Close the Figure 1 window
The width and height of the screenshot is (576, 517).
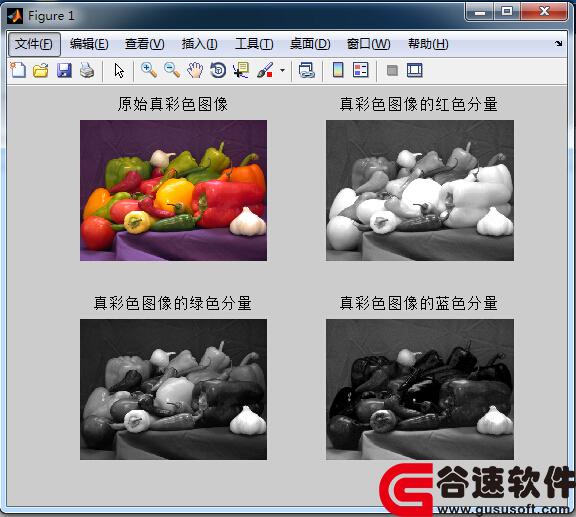544,12
